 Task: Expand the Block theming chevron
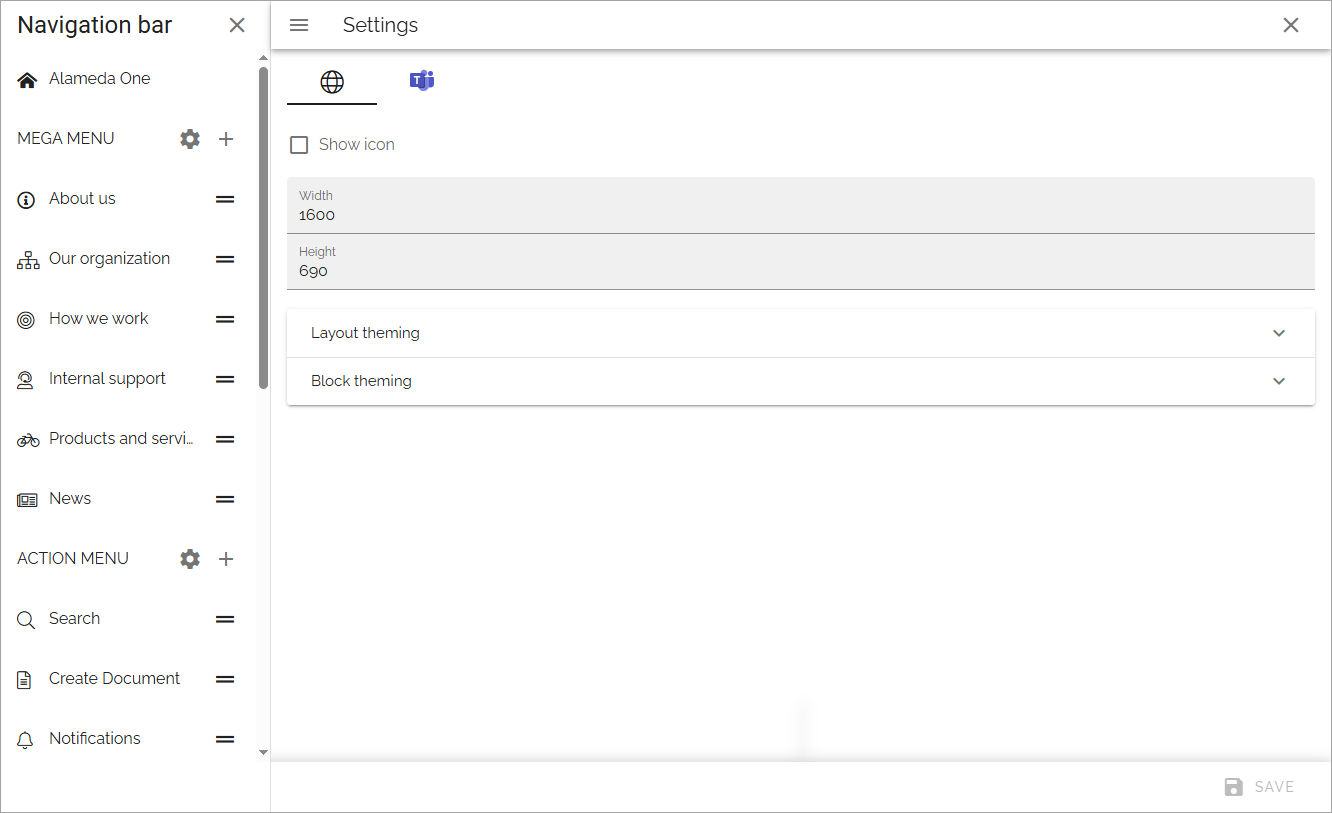pyautogui.click(x=1279, y=381)
